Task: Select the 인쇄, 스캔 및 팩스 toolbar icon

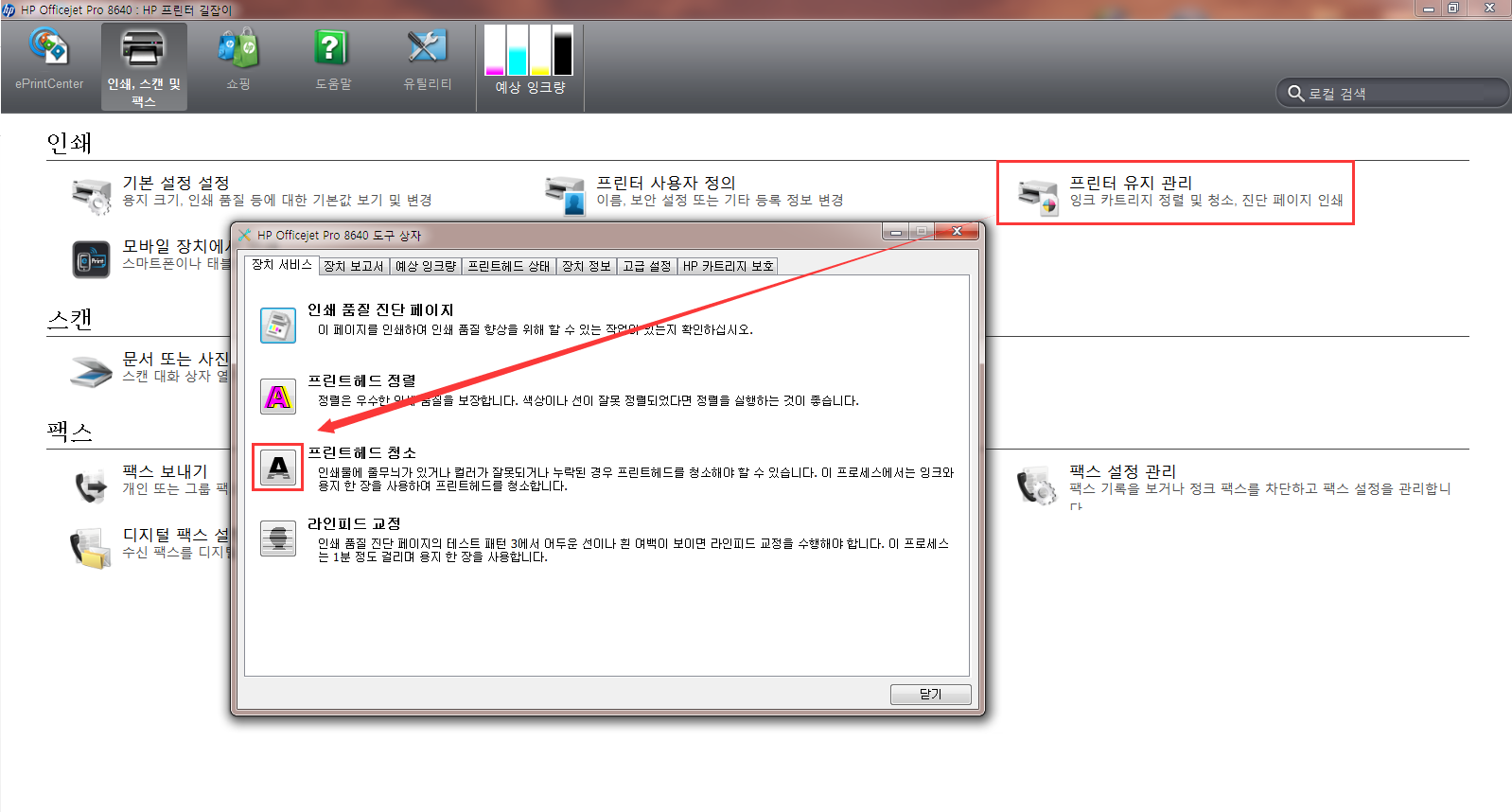Action: (x=144, y=66)
